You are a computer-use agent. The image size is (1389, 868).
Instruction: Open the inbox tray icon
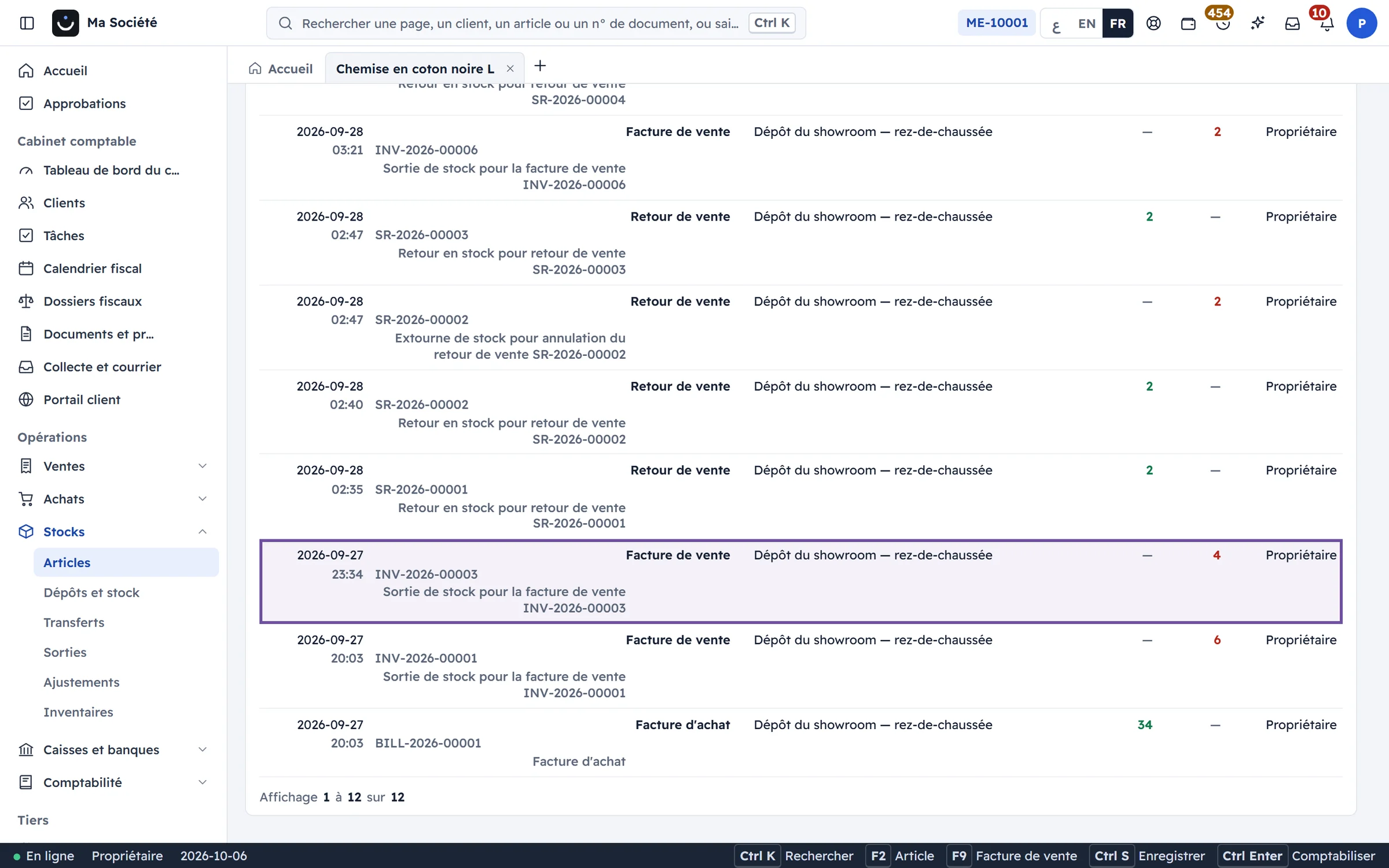(1292, 23)
